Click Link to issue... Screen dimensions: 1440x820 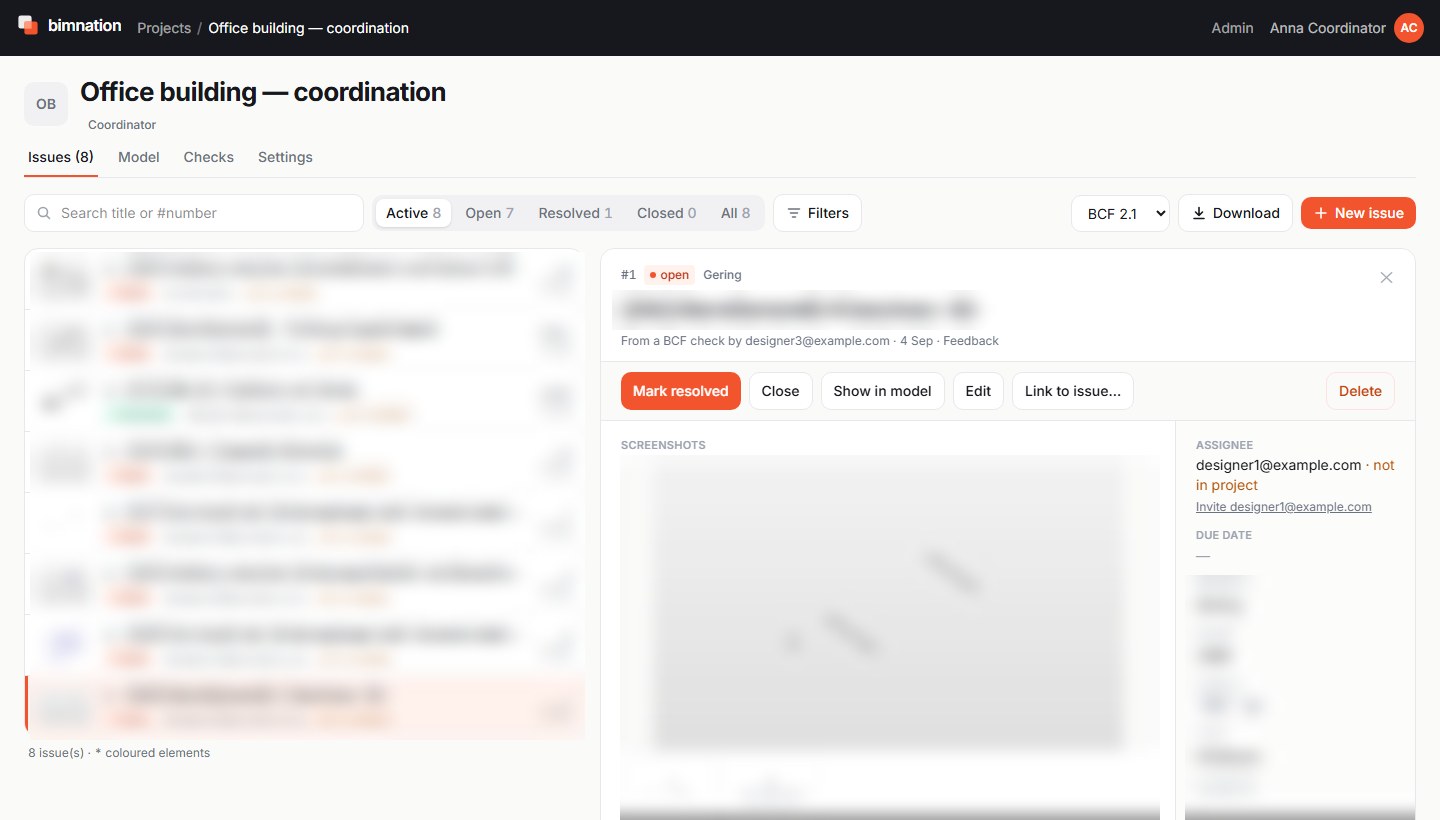pos(1073,391)
